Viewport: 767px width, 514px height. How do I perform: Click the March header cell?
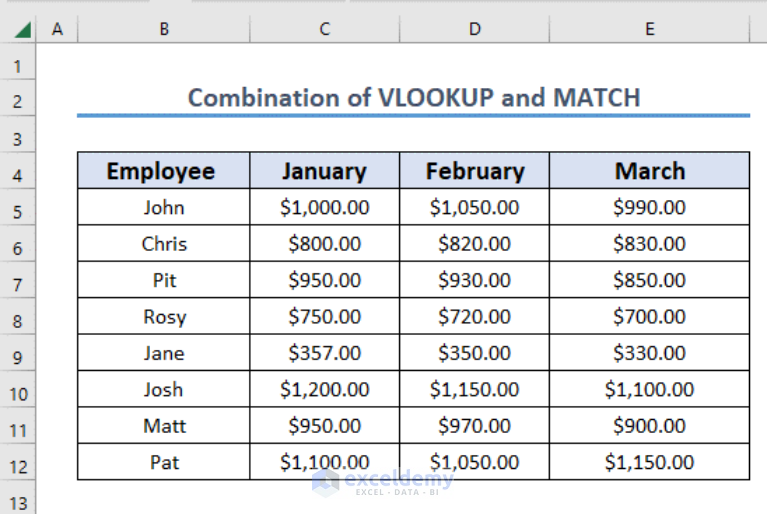650,171
